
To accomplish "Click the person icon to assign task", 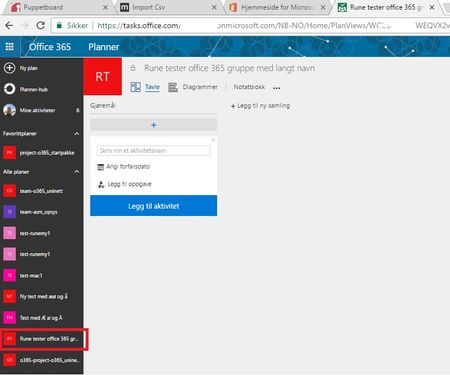I will 101,184.
